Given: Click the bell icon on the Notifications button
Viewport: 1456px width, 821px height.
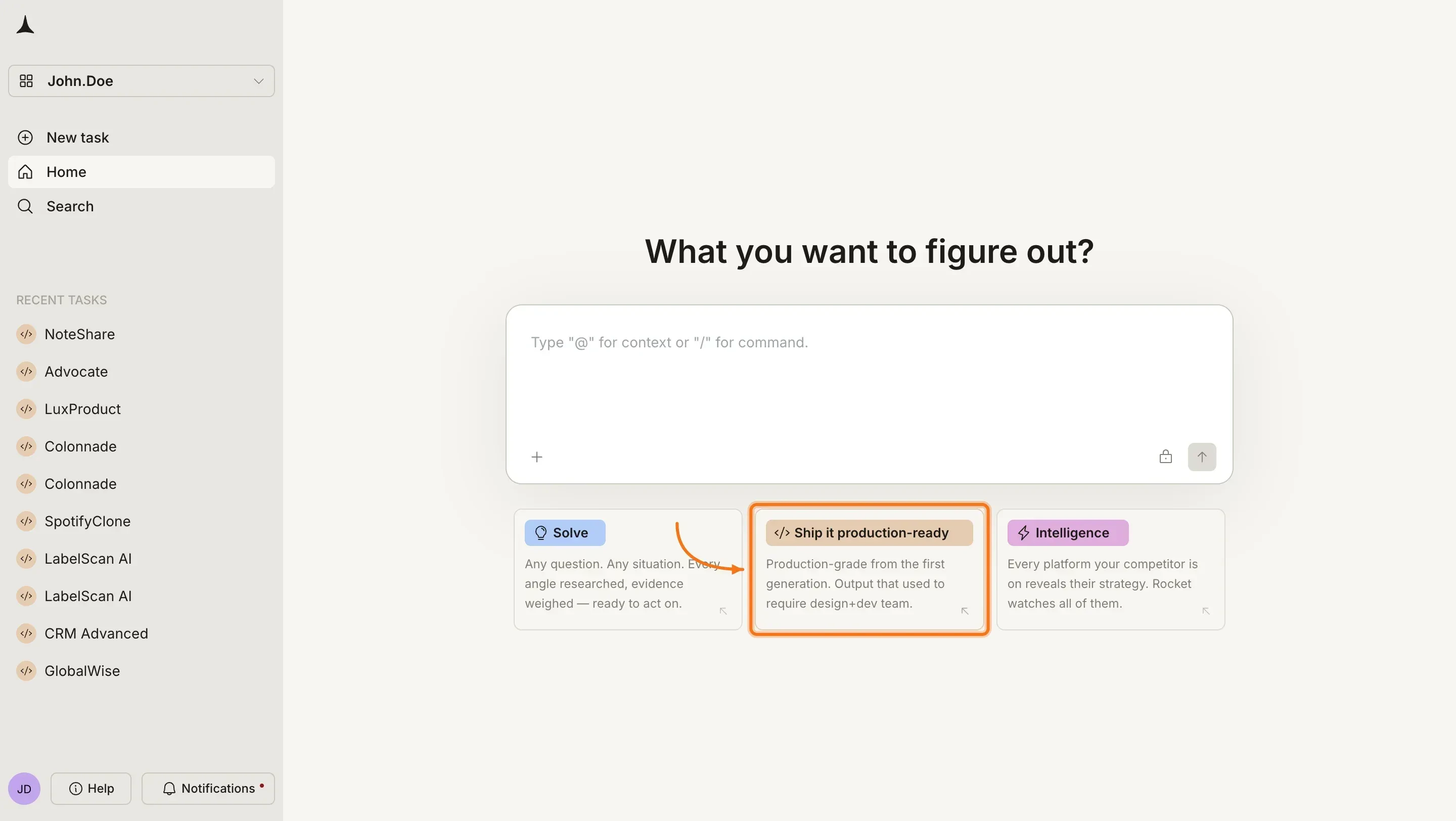Looking at the screenshot, I should pyautogui.click(x=169, y=788).
